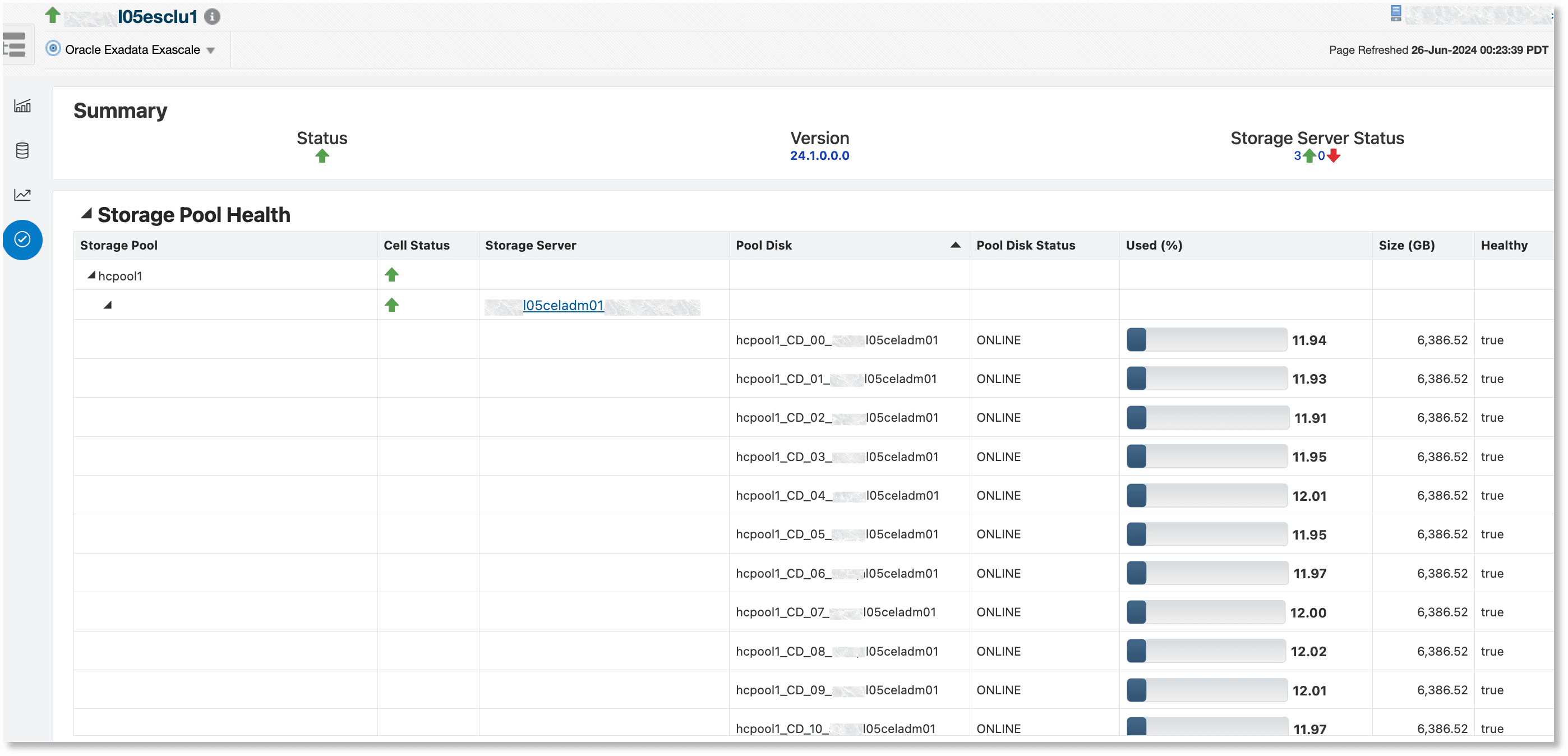Open the database cylinder sidebar icon
Image resolution: width=1568 pixels, height=756 pixels.
tap(22, 150)
